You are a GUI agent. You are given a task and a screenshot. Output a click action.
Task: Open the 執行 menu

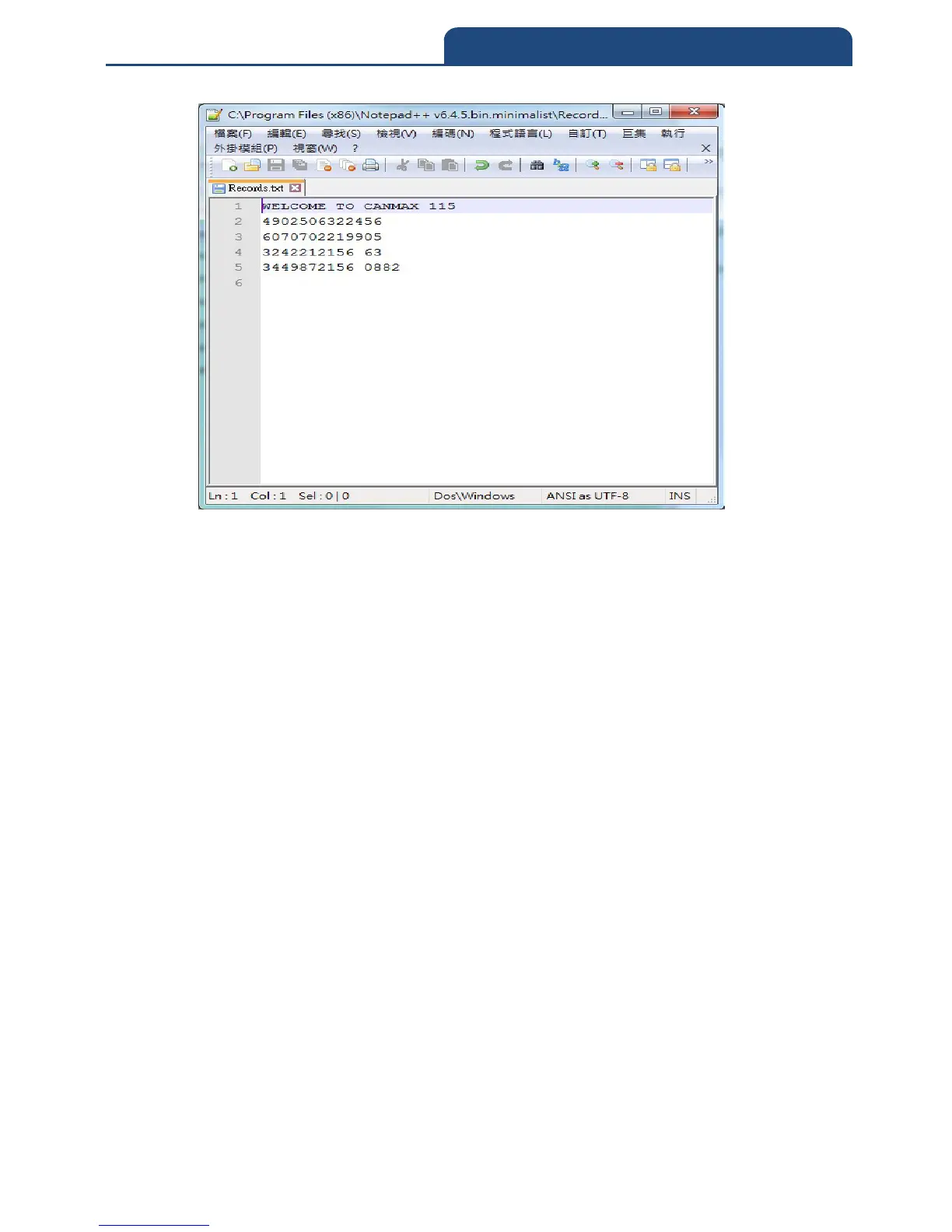[674, 134]
